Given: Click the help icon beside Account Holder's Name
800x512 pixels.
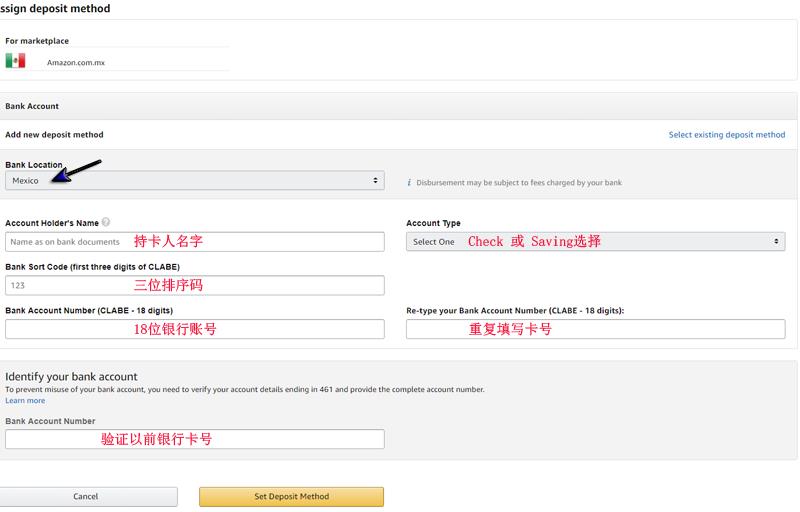Looking at the screenshot, I should (x=106, y=222).
